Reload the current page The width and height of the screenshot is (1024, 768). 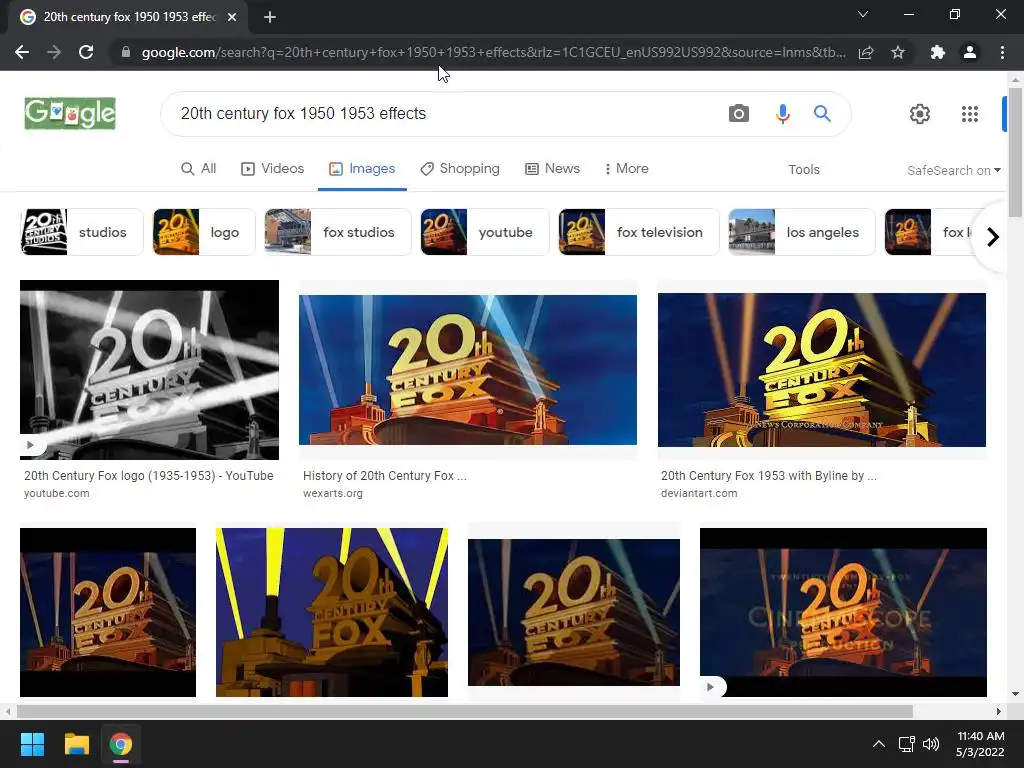tap(86, 52)
